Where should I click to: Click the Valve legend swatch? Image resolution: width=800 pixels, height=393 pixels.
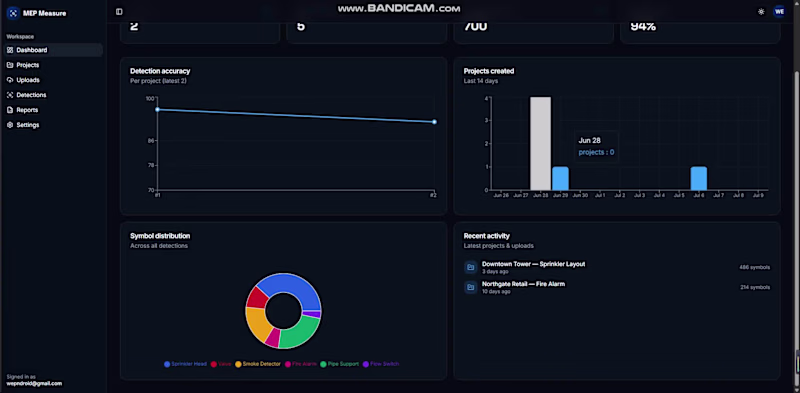pos(214,364)
